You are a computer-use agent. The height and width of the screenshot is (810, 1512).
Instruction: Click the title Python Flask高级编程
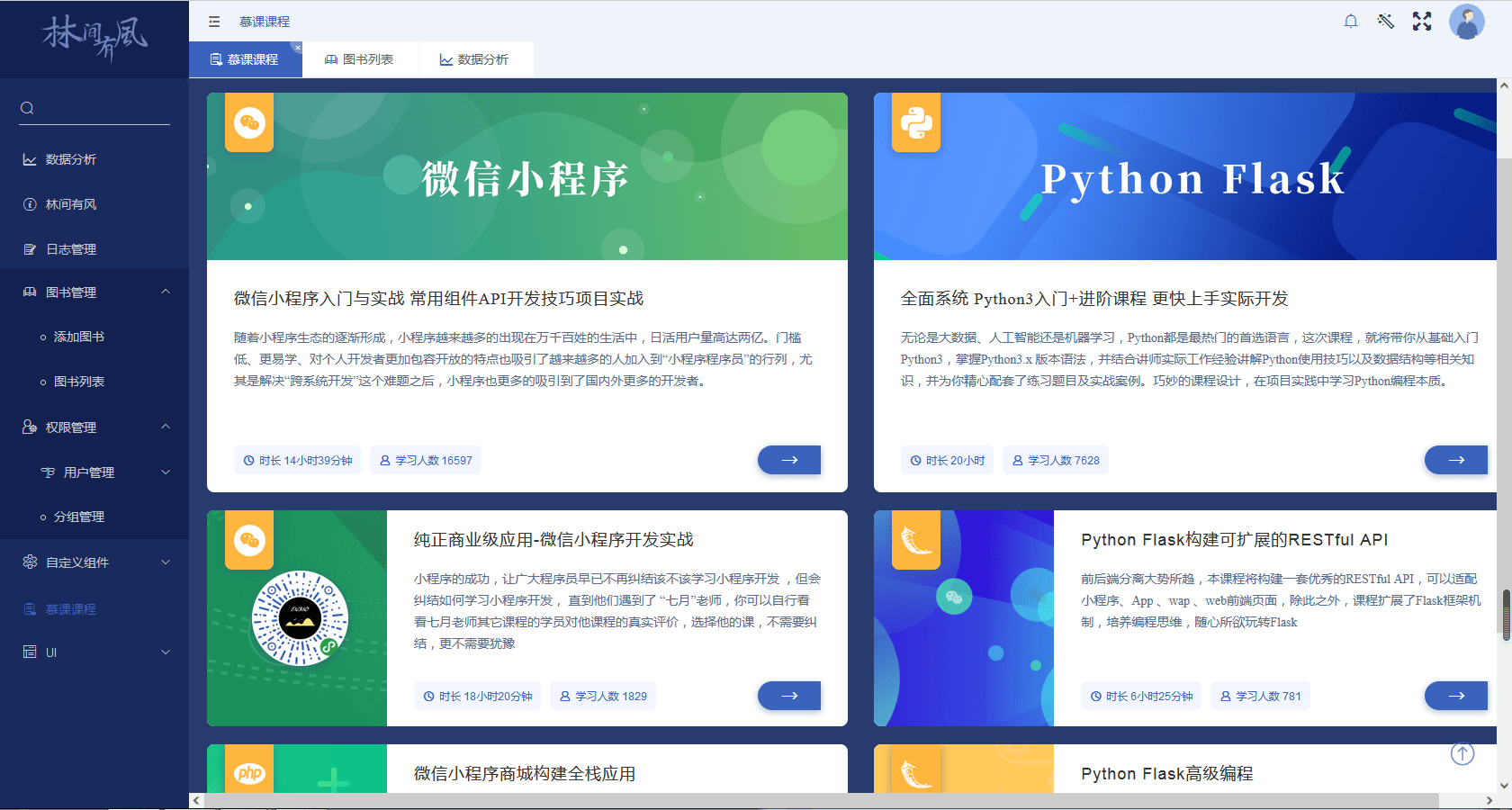1167,773
